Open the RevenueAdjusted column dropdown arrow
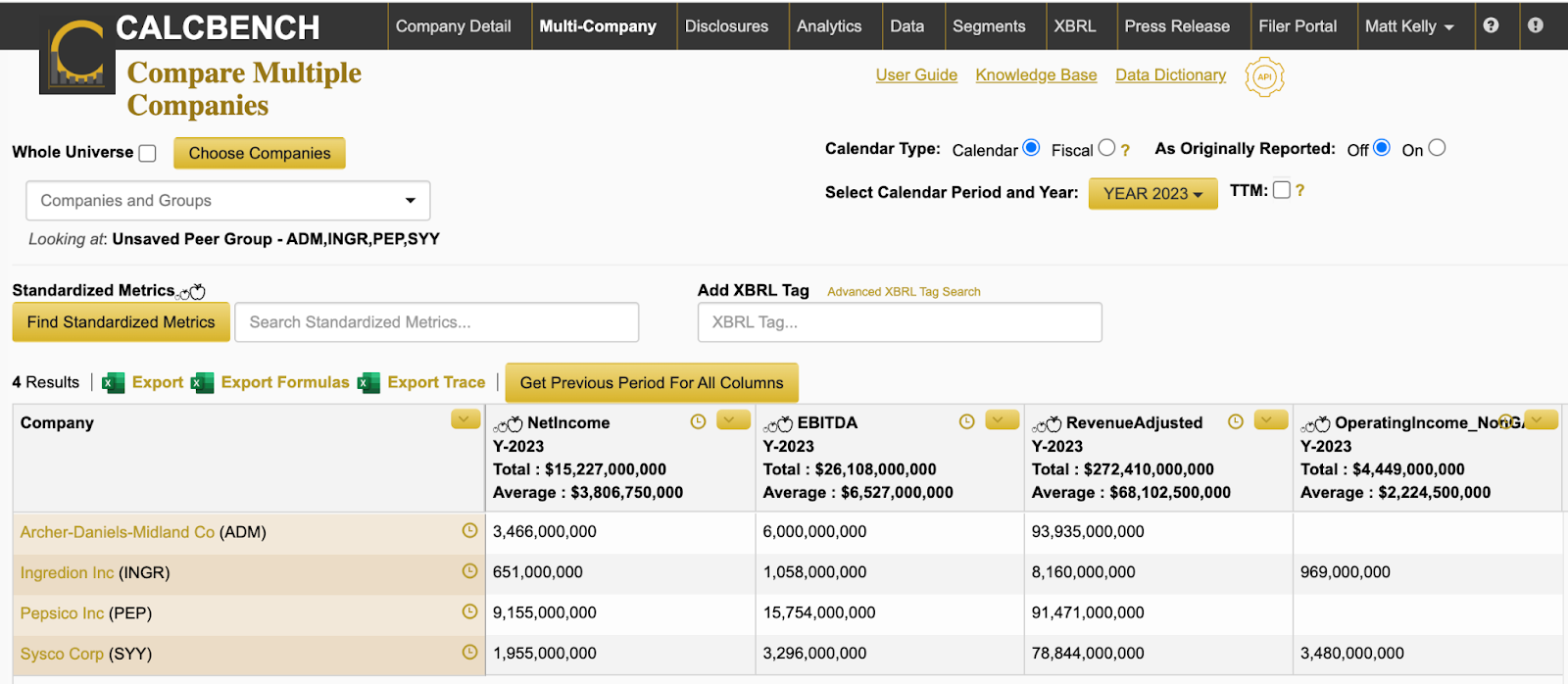This screenshot has width=1568, height=684. point(1271,420)
